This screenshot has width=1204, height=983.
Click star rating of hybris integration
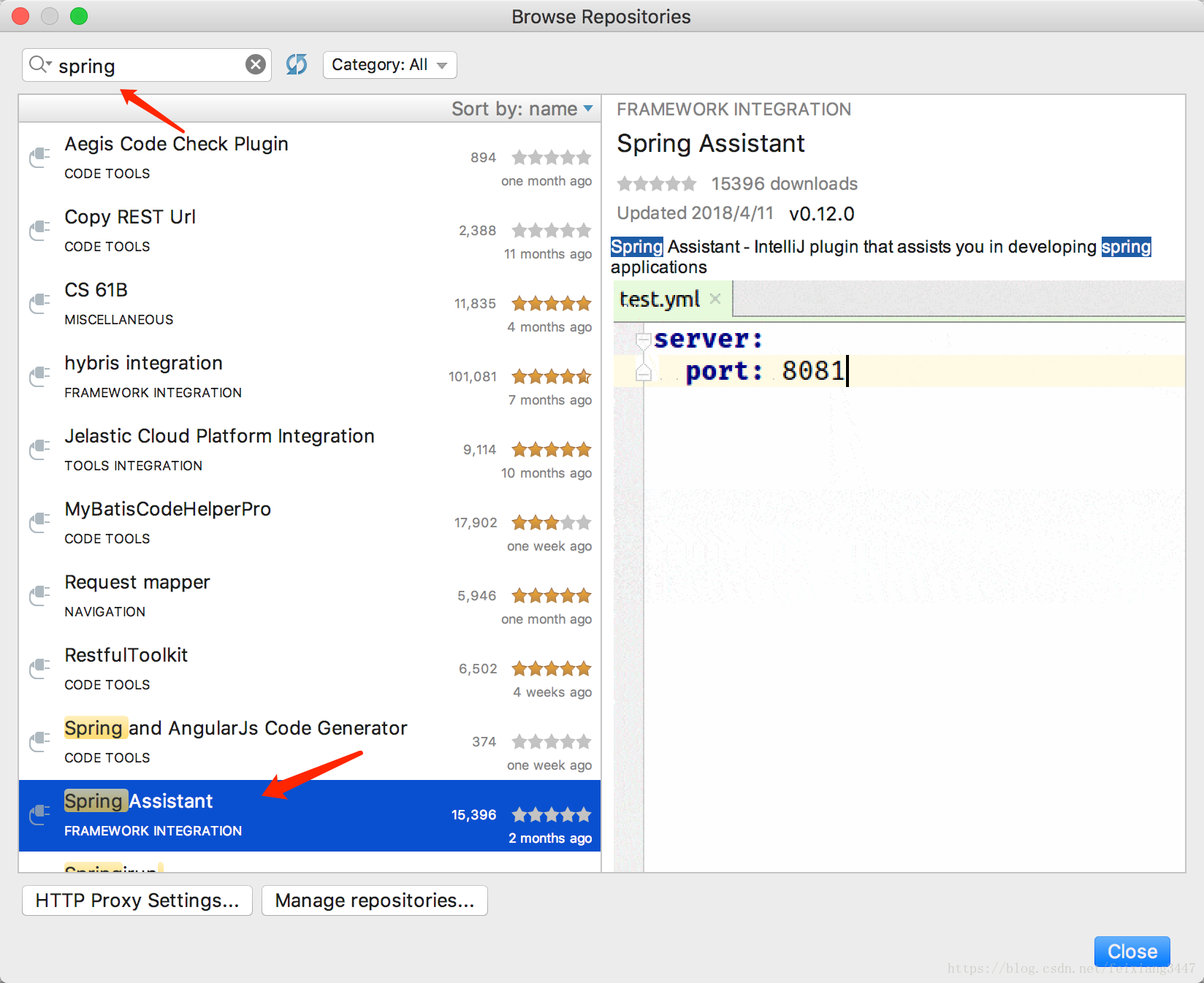552,377
